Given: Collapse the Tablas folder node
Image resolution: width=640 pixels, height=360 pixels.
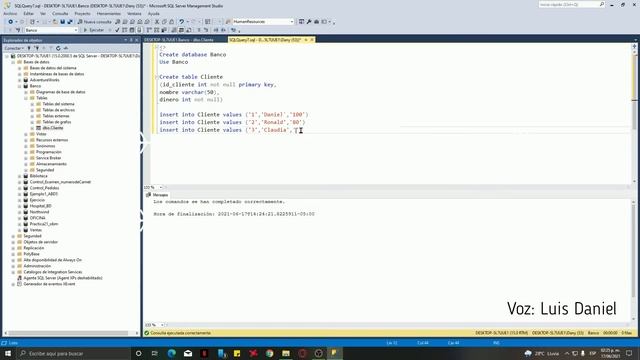Looking at the screenshot, I should 26,98.
